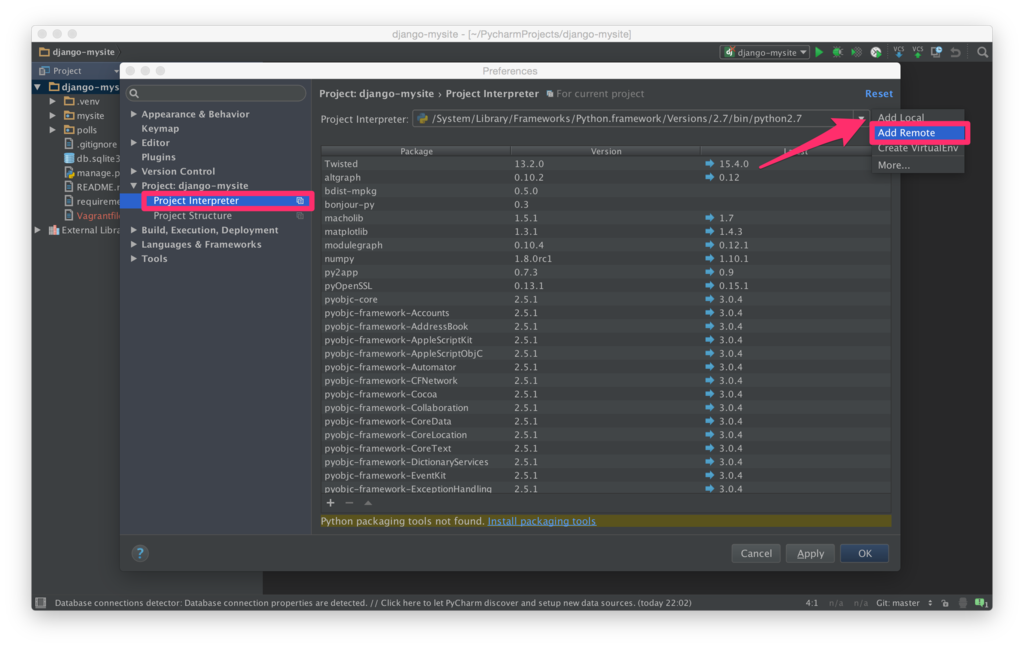This screenshot has width=1024, height=648.
Task: Expand the polls folder in the project tree
Action: point(52,130)
